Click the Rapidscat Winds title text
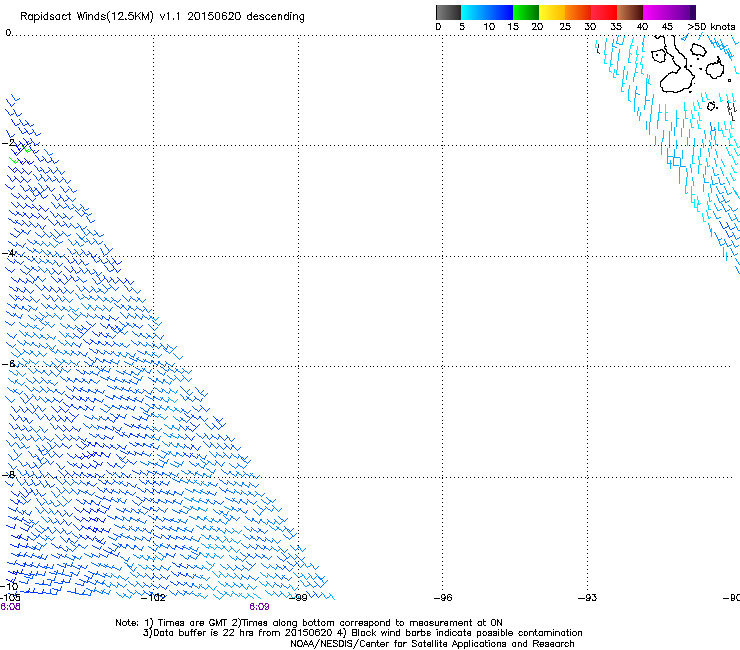Screen dimensions: 740x650 pos(162,17)
